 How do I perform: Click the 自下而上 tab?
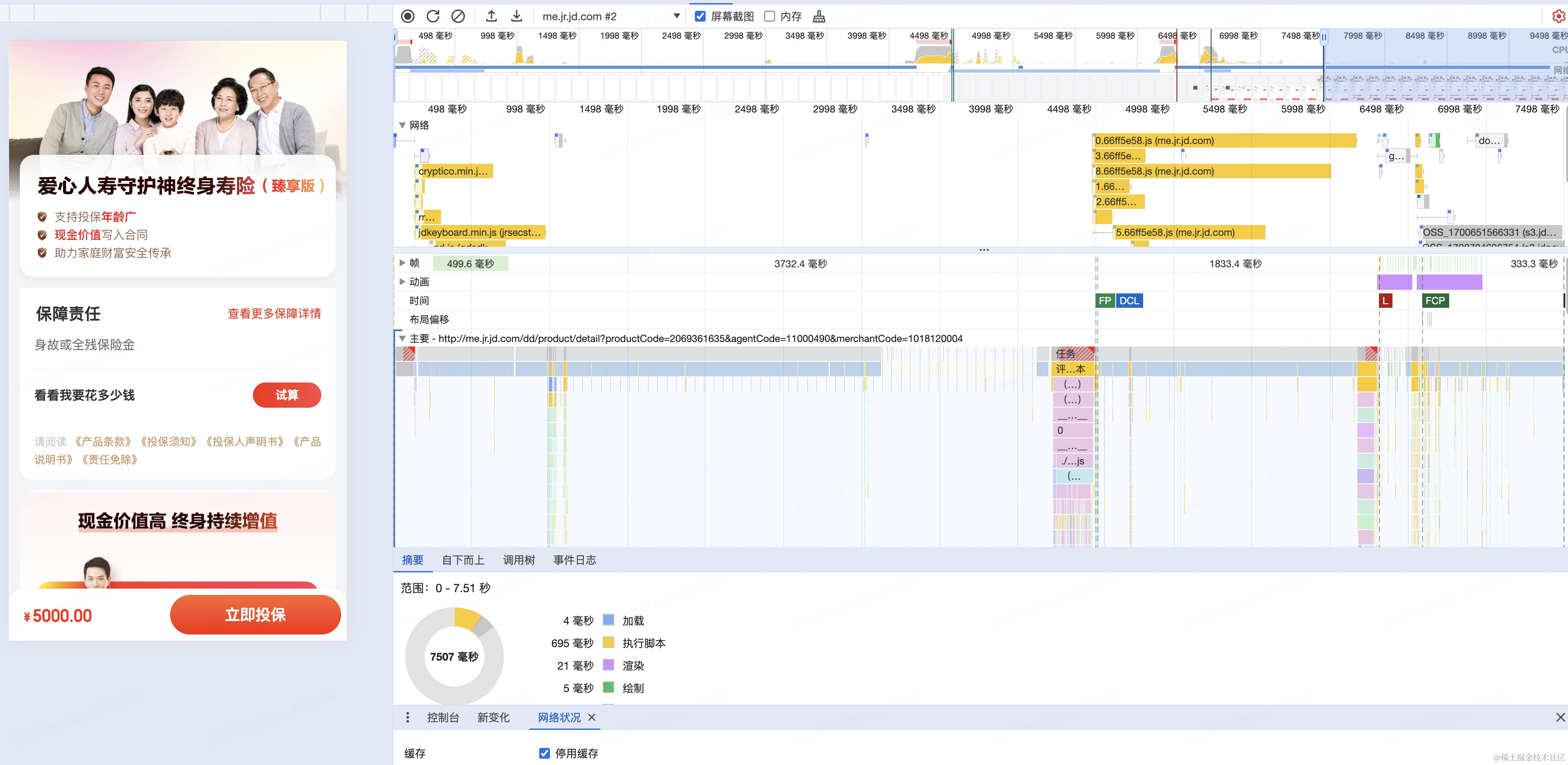click(462, 559)
